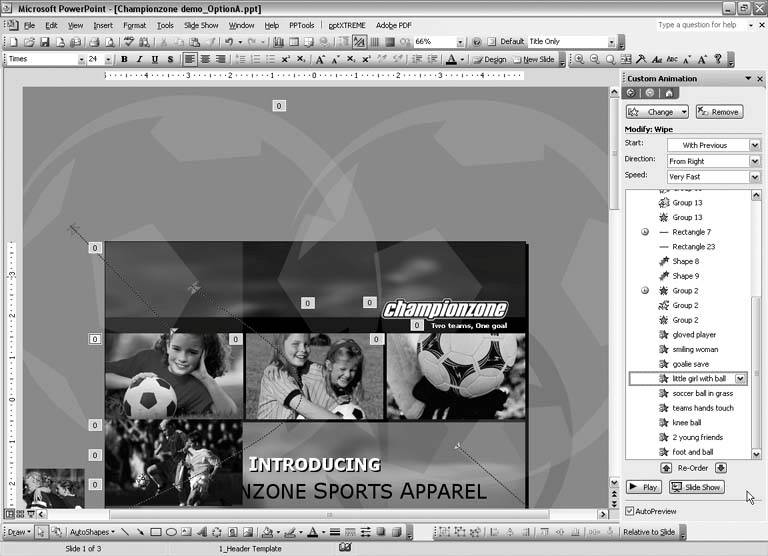Click the Zoom In magnifier icon
The height and width of the screenshot is (556, 768).
pyautogui.click(x=579, y=59)
